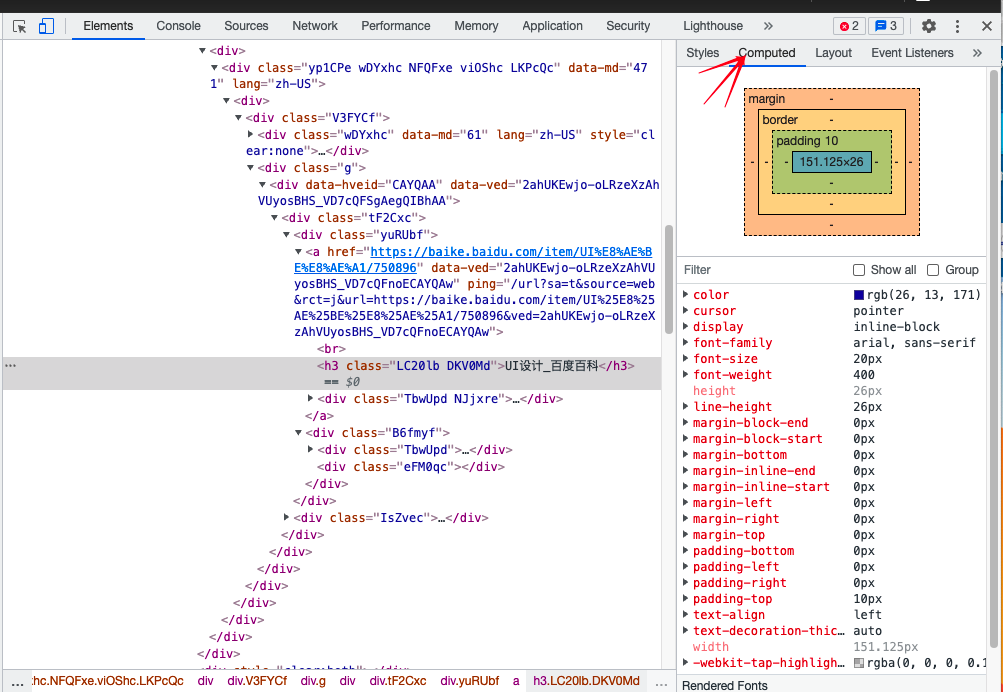Switch to the Console tab
This screenshot has height=692, width=1003.
point(178,26)
